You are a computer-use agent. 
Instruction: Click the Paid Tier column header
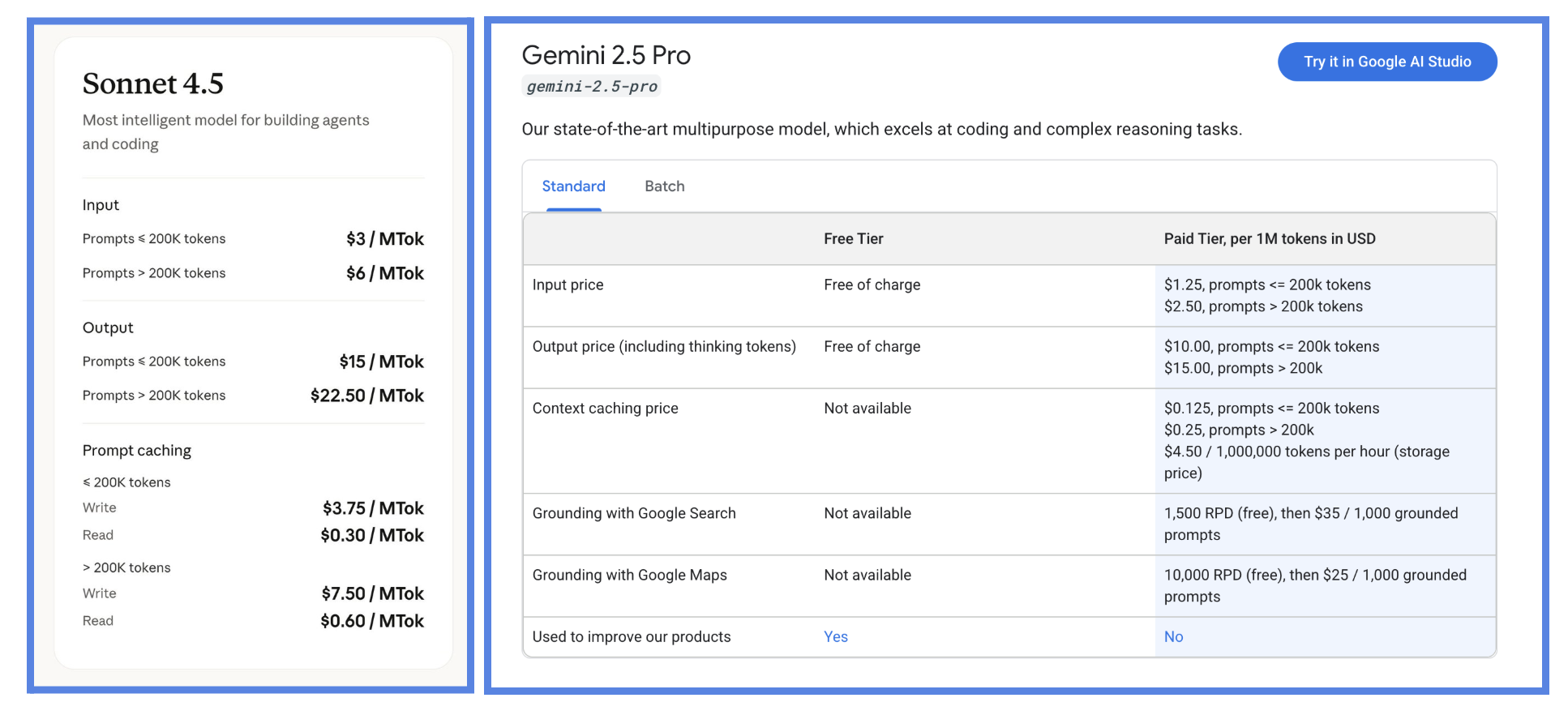click(1270, 238)
